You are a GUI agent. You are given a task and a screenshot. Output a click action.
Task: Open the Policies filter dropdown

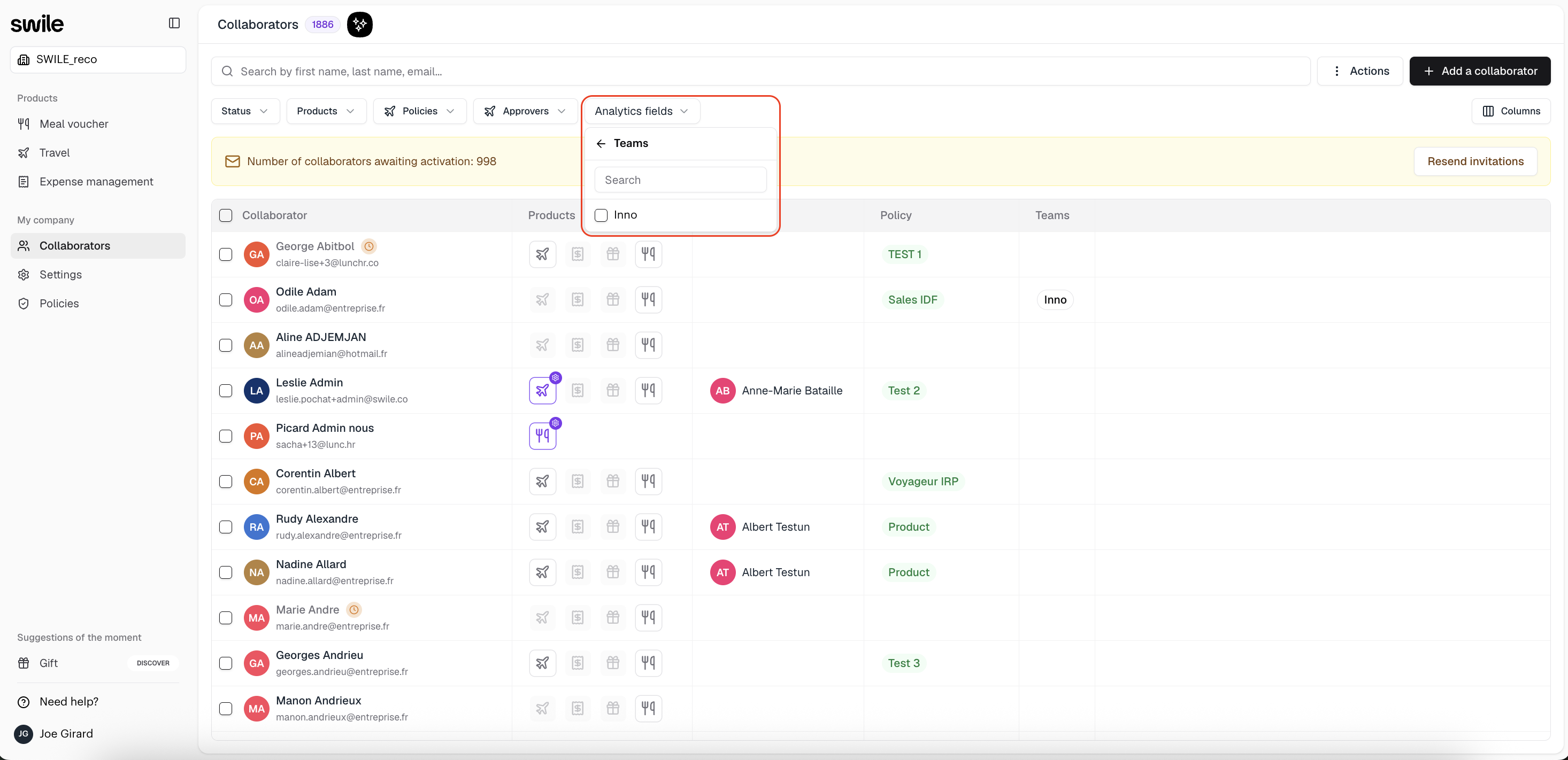pos(419,111)
